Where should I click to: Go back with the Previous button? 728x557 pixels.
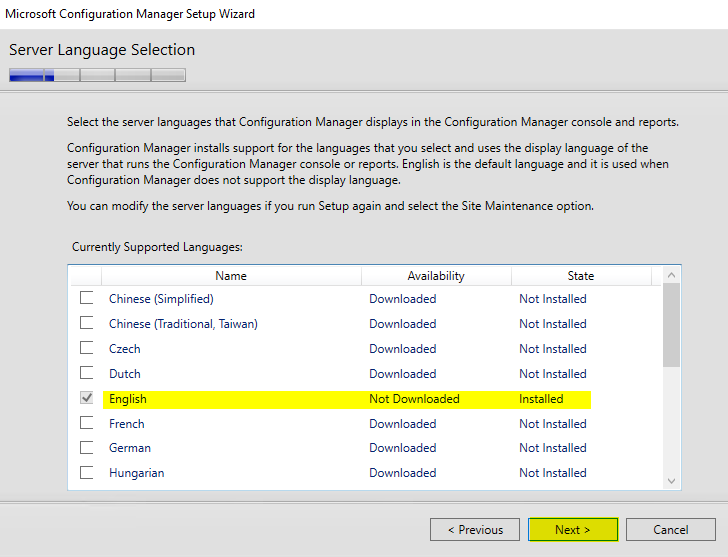click(475, 530)
